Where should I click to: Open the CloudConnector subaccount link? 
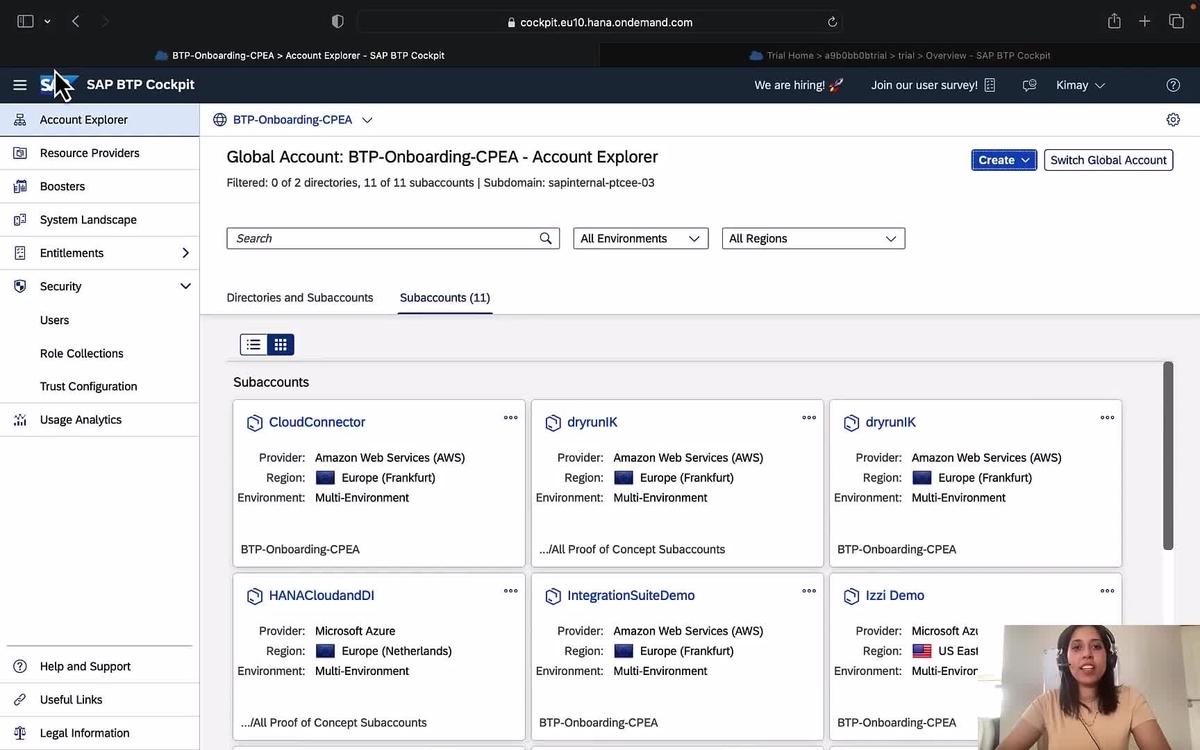coord(317,422)
